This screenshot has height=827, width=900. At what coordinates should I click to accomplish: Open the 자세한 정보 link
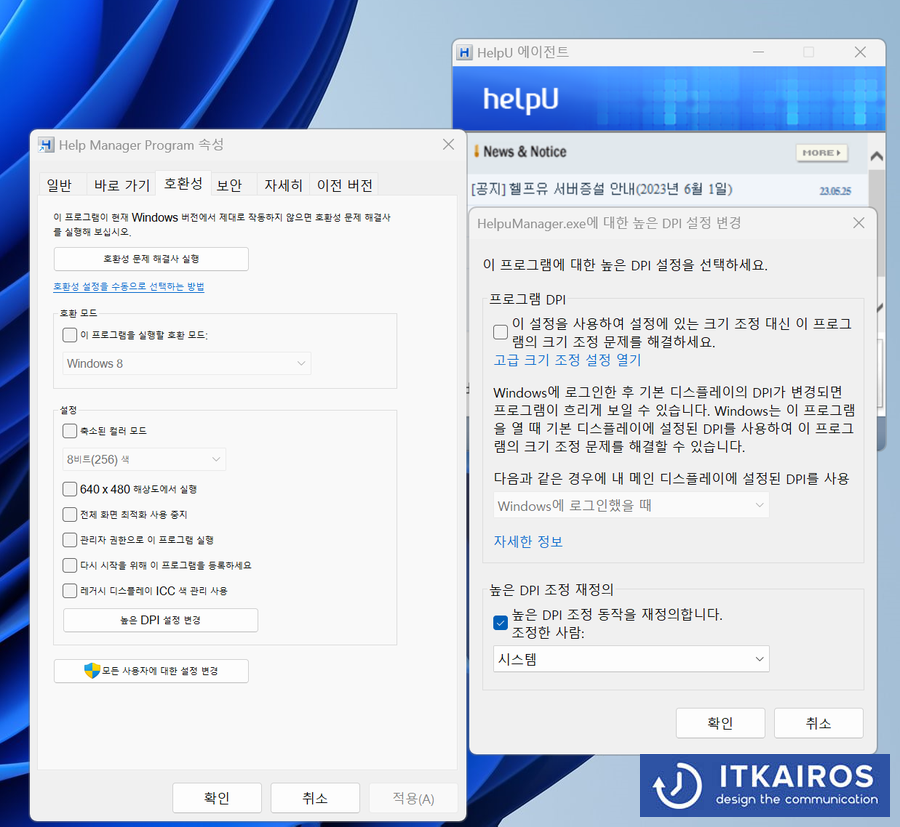pyautogui.click(x=528, y=541)
